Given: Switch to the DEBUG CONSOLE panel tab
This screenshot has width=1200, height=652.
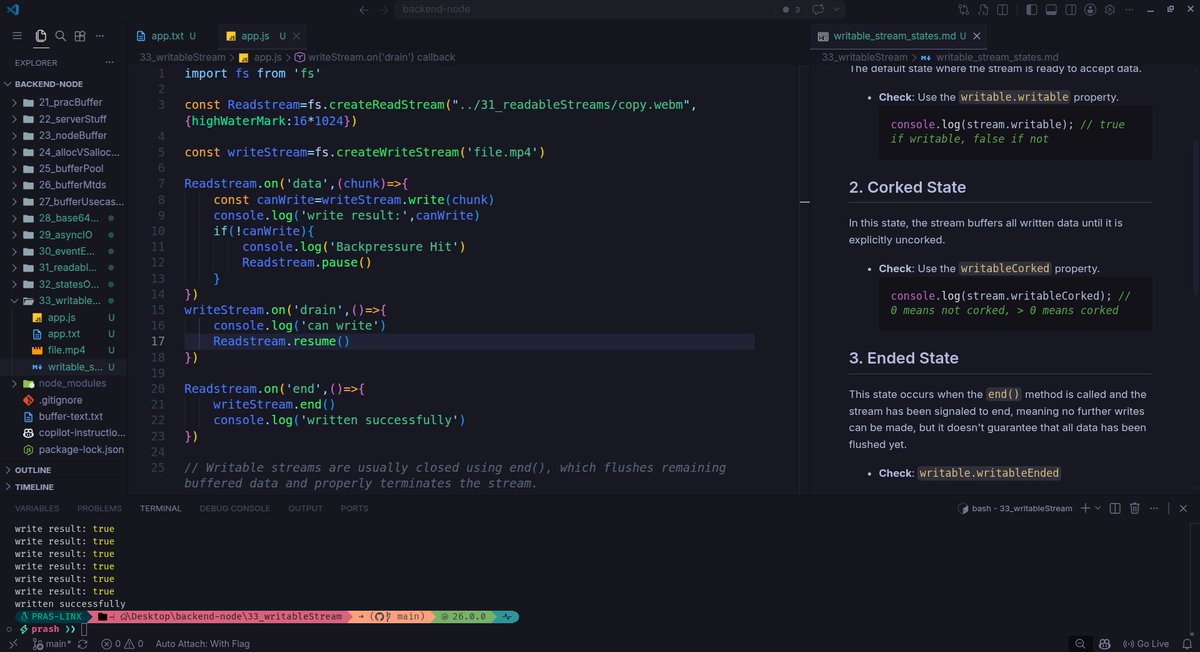Looking at the screenshot, I should (x=235, y=508).
